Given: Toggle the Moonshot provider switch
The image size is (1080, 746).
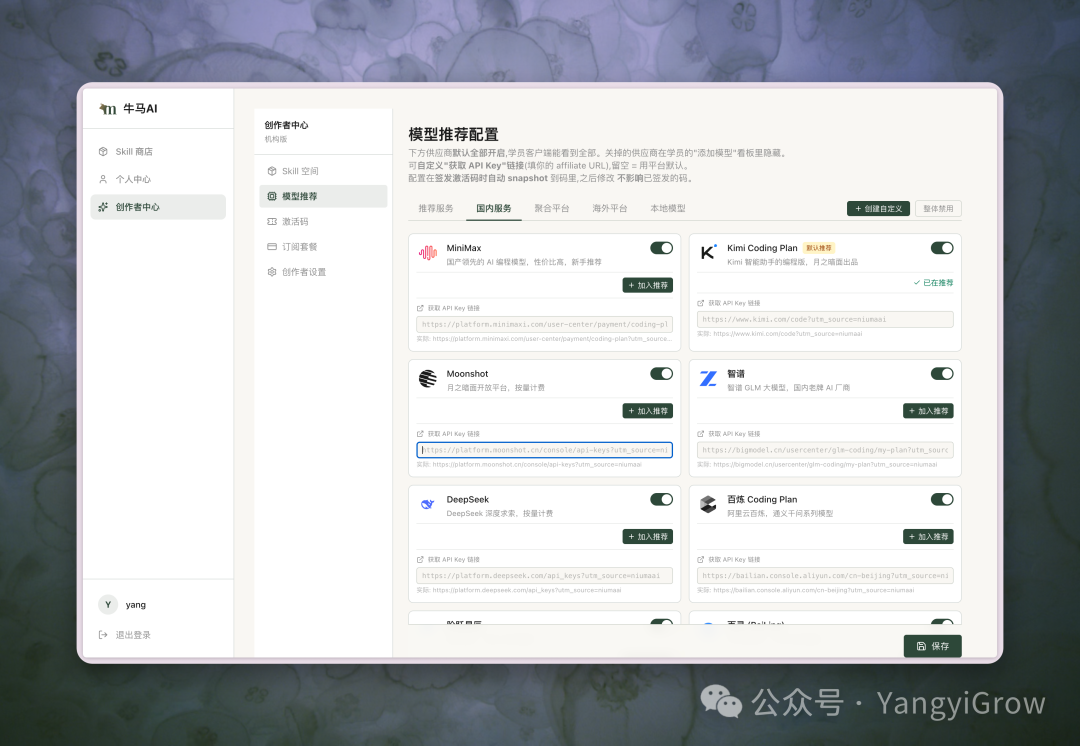Looking at the screenshot, I should click(661, 373).
